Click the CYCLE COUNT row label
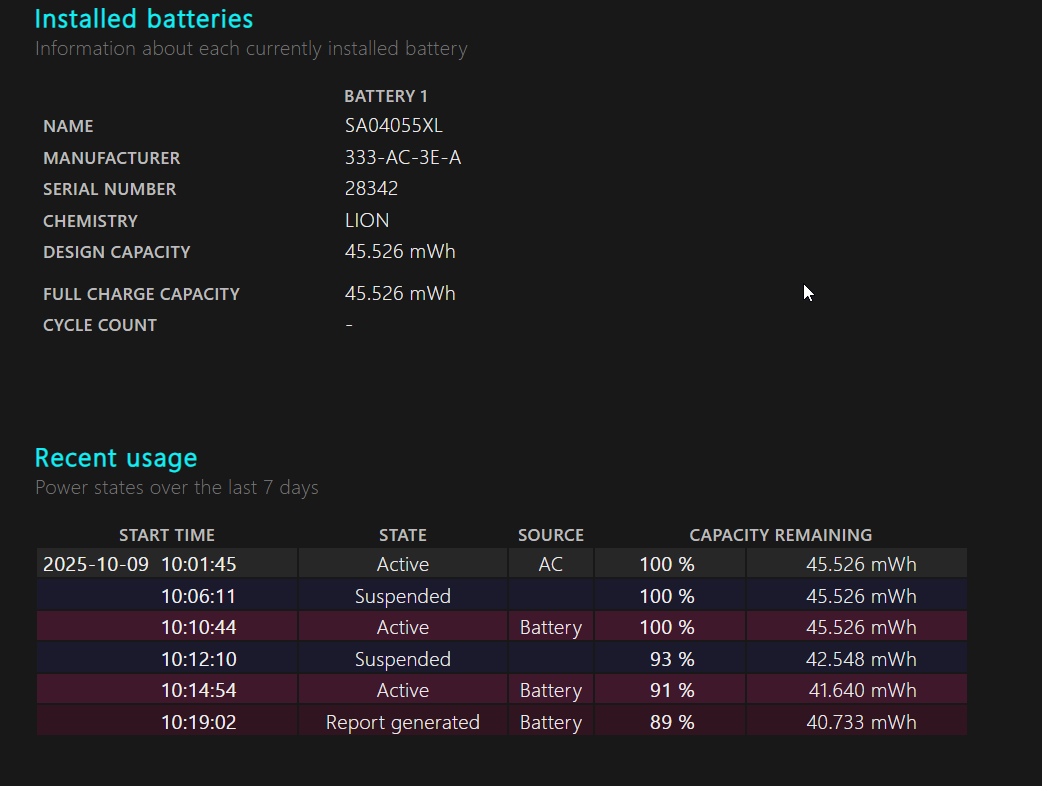1042x786 pixels. (x=100, y=325)
